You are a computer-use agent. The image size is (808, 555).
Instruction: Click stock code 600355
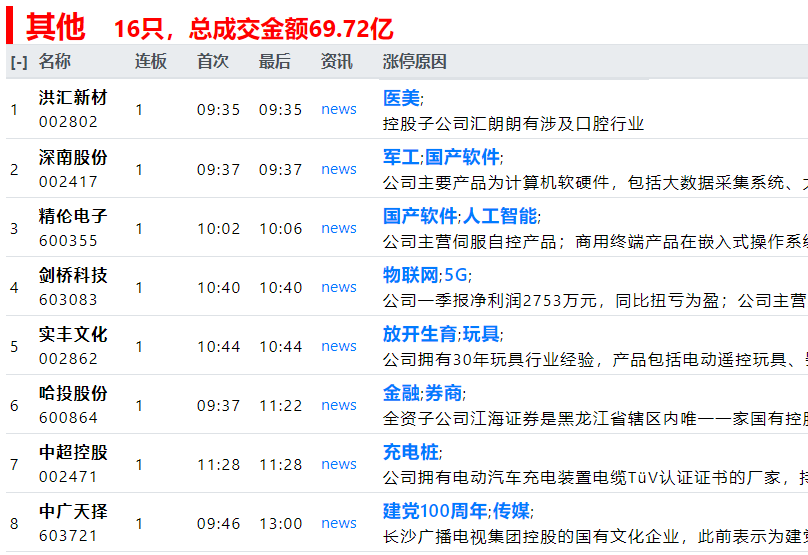(68, 241)
